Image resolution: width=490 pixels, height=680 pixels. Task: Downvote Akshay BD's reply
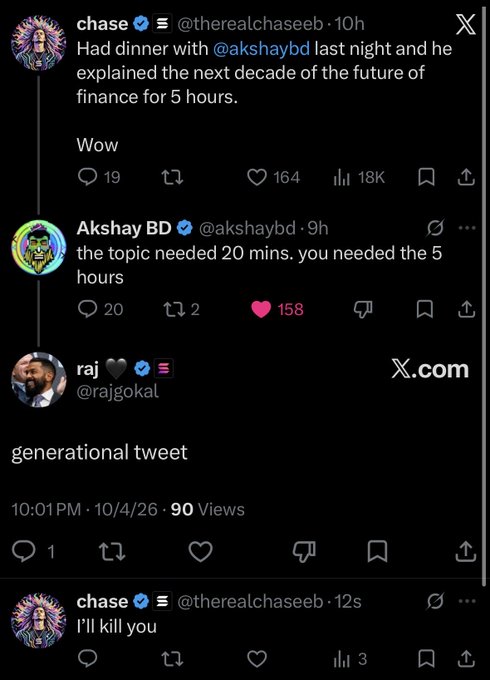363,309
